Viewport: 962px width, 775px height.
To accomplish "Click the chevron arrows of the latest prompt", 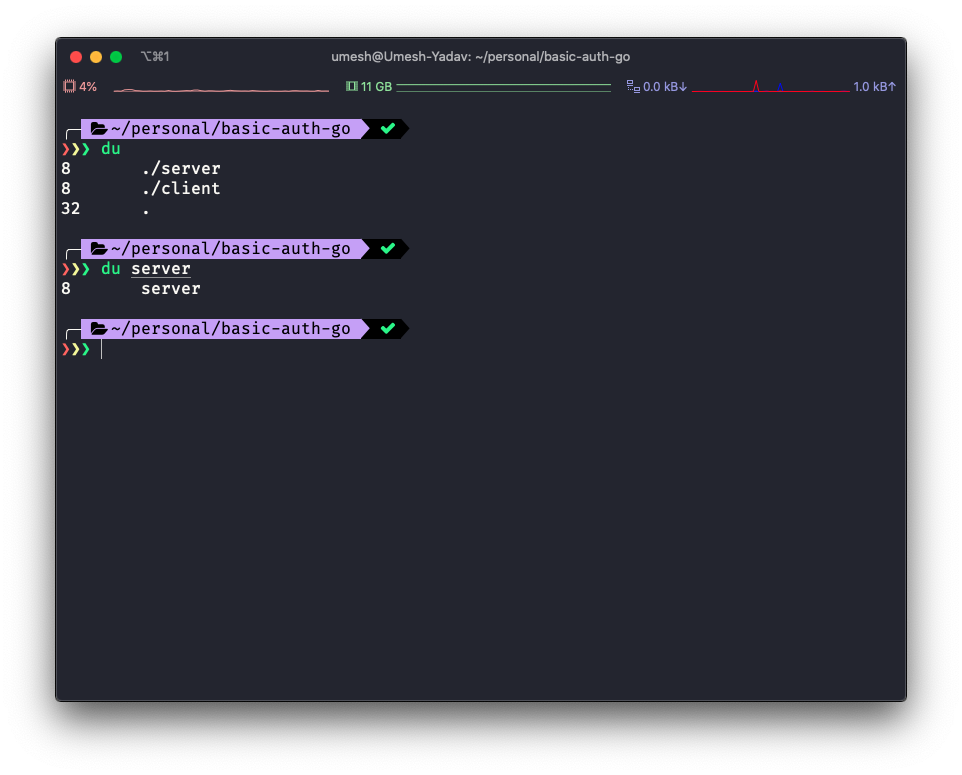I will (x=77, y=349).
